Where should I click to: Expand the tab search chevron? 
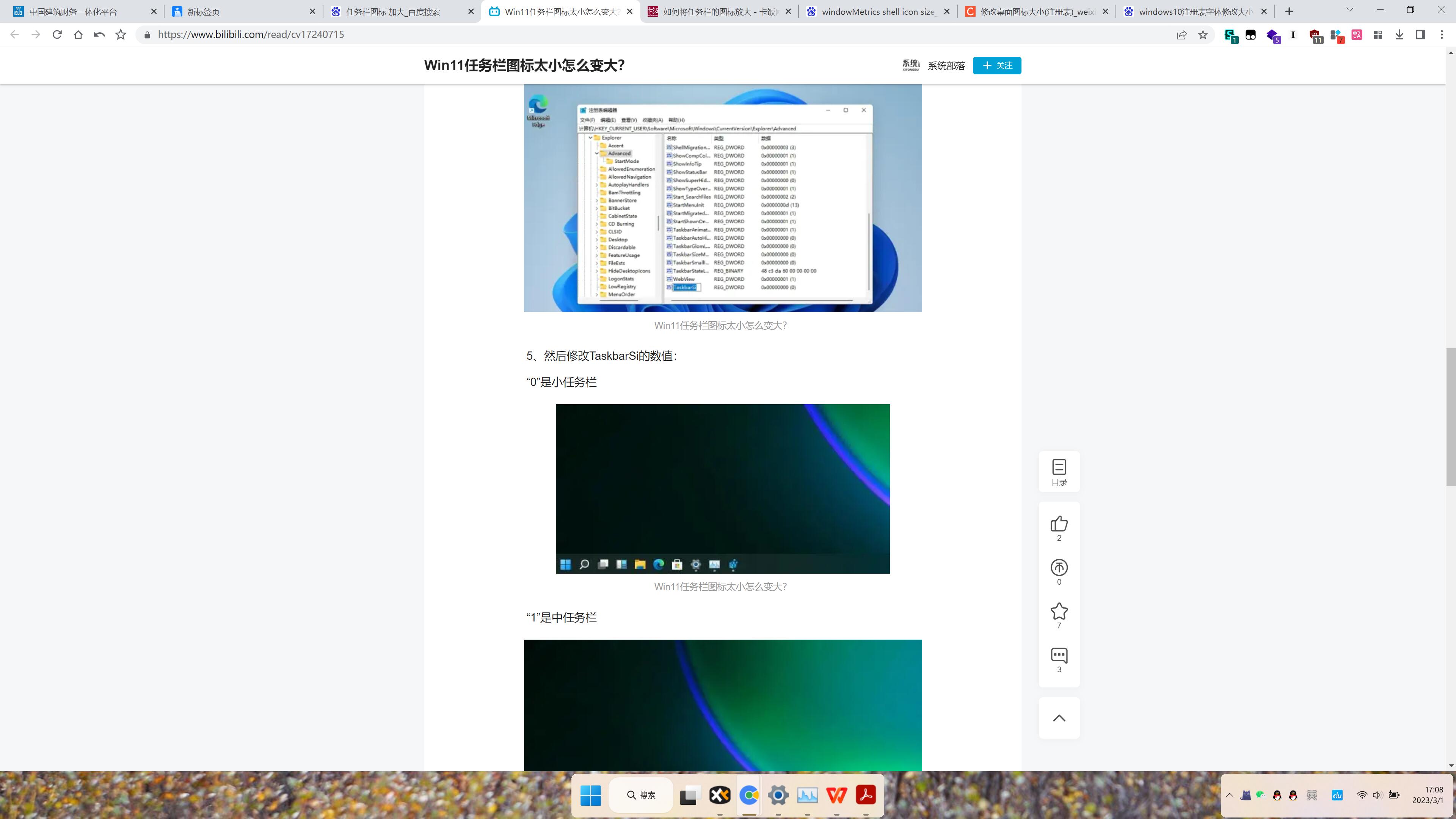point(1349,10)
